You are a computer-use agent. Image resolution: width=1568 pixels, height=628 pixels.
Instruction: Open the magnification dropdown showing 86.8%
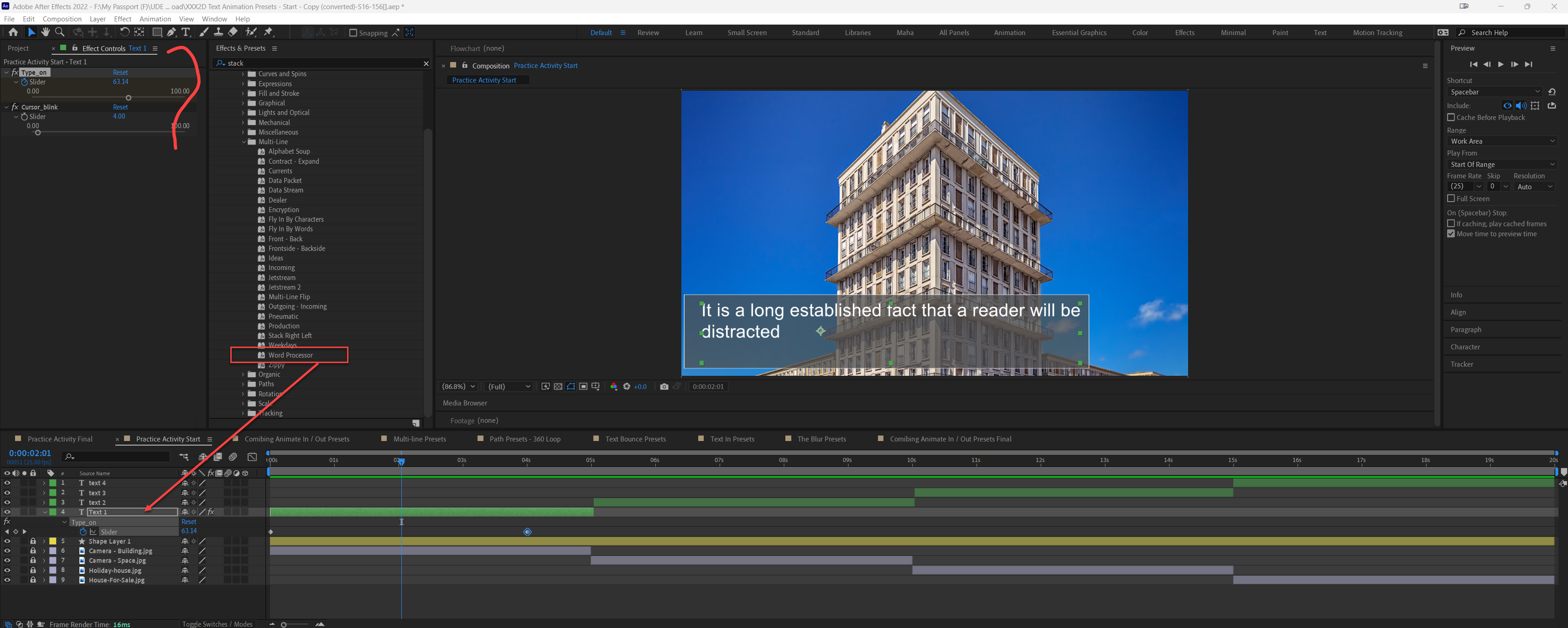[458, 386]
